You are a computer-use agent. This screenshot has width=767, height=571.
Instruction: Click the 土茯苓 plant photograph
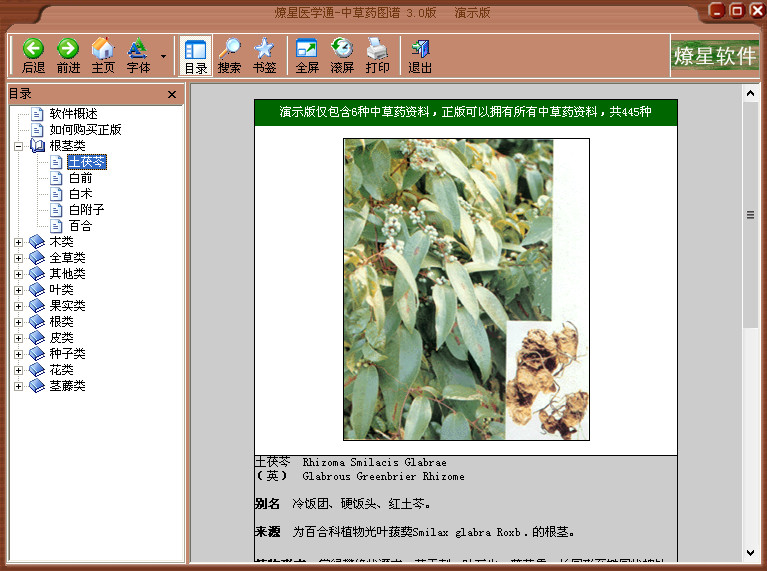tap(466, 289)
